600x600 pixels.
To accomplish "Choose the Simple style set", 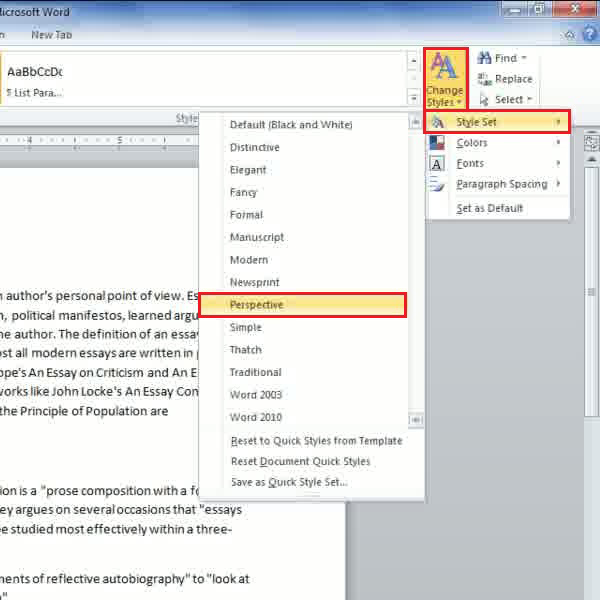I will [x=302, y=328].
